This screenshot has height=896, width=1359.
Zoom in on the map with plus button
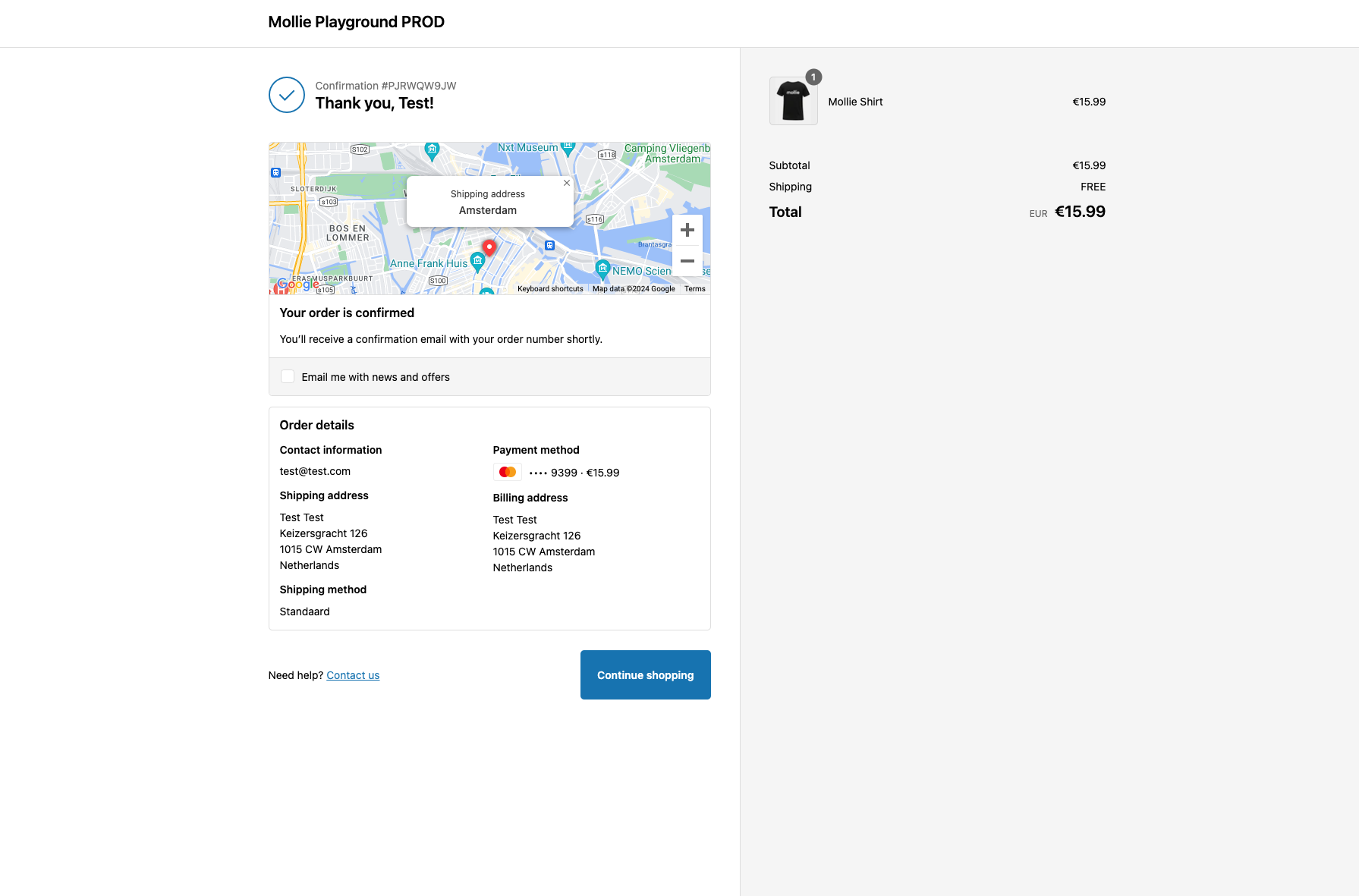687,230
